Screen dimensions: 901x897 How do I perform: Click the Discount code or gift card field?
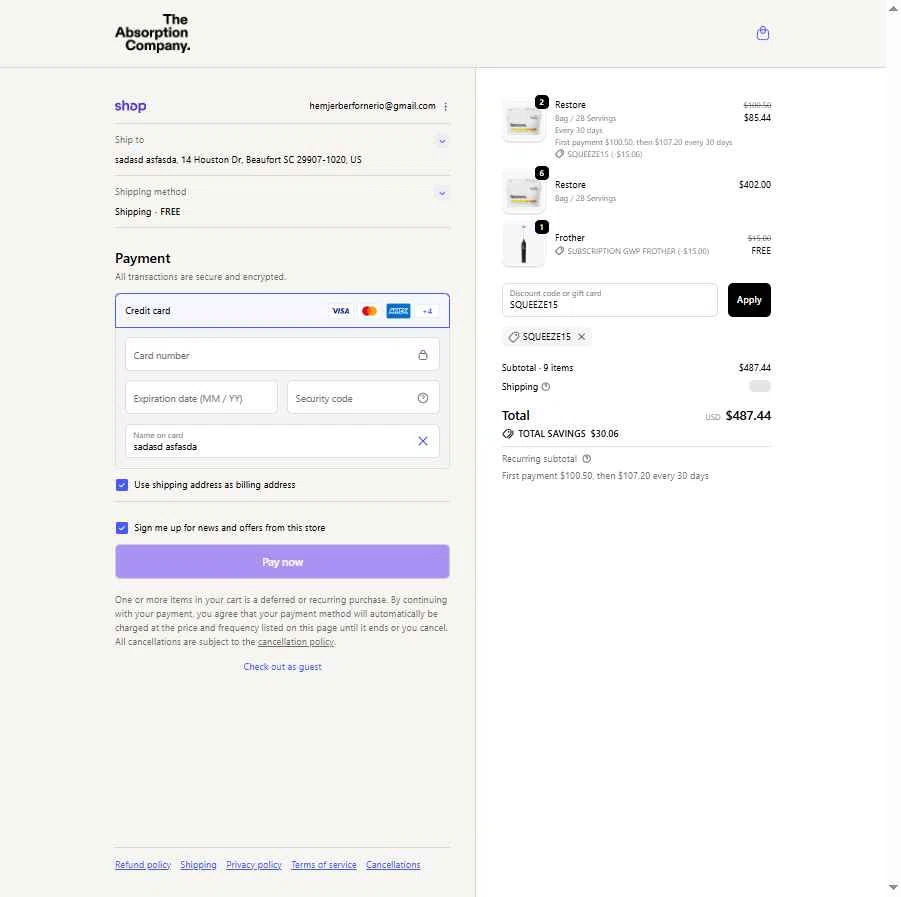pyautogui.click(x=610, y=299)
